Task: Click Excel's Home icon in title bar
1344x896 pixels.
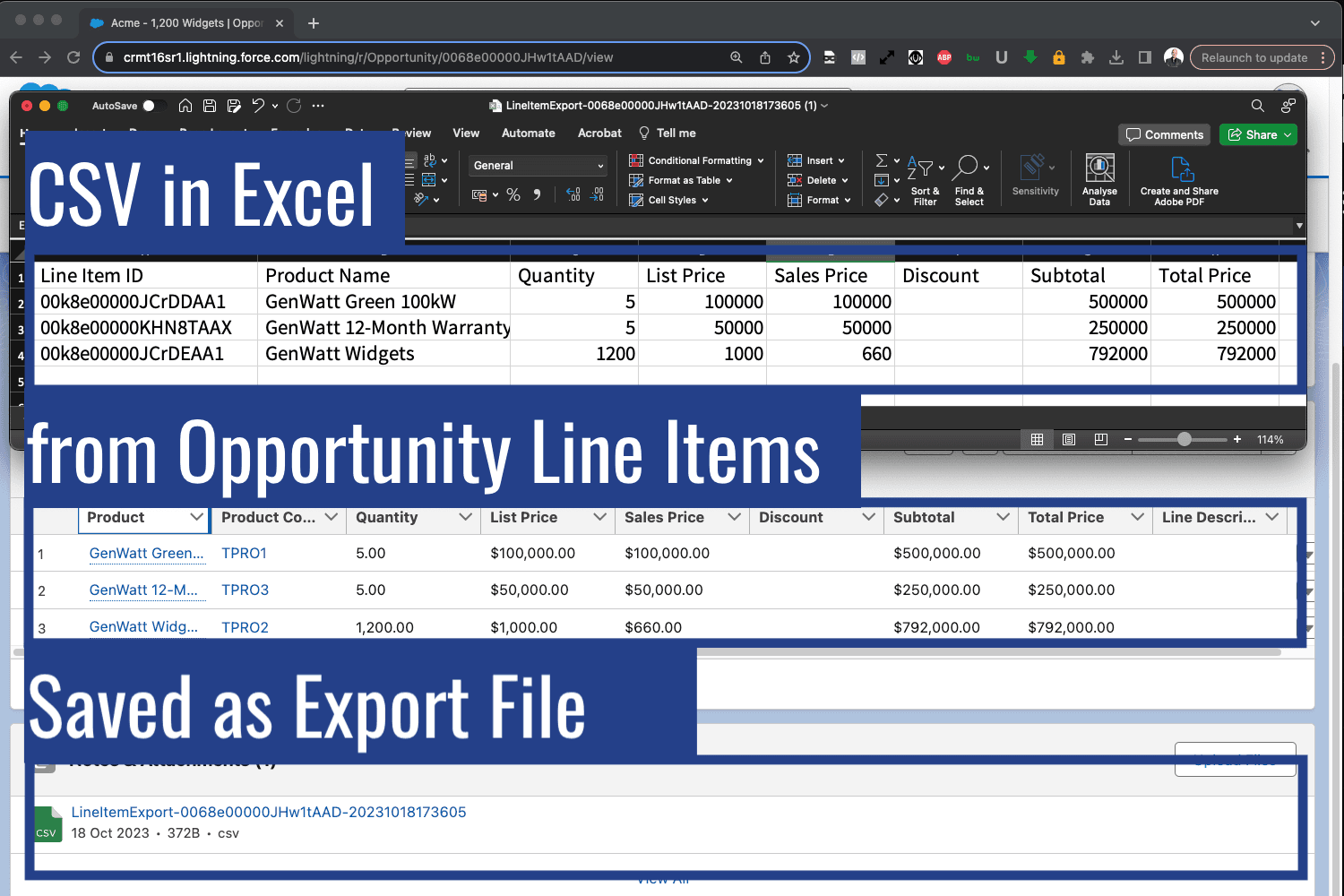Action: (x=185, y=106)
